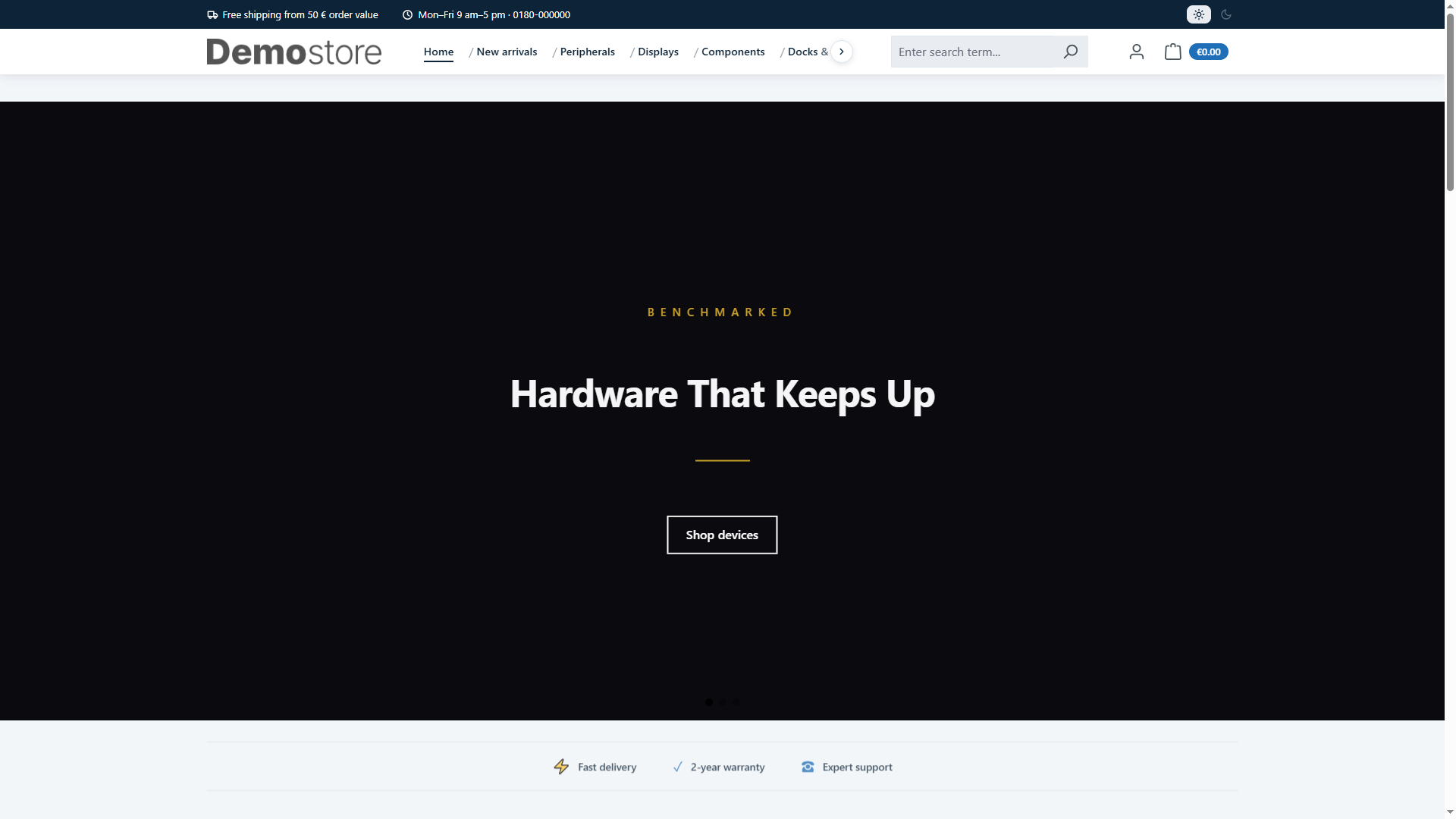Click Mon–Fri 9 am–5 pm phone text
Screen dimensions: 1456x819
494,14
